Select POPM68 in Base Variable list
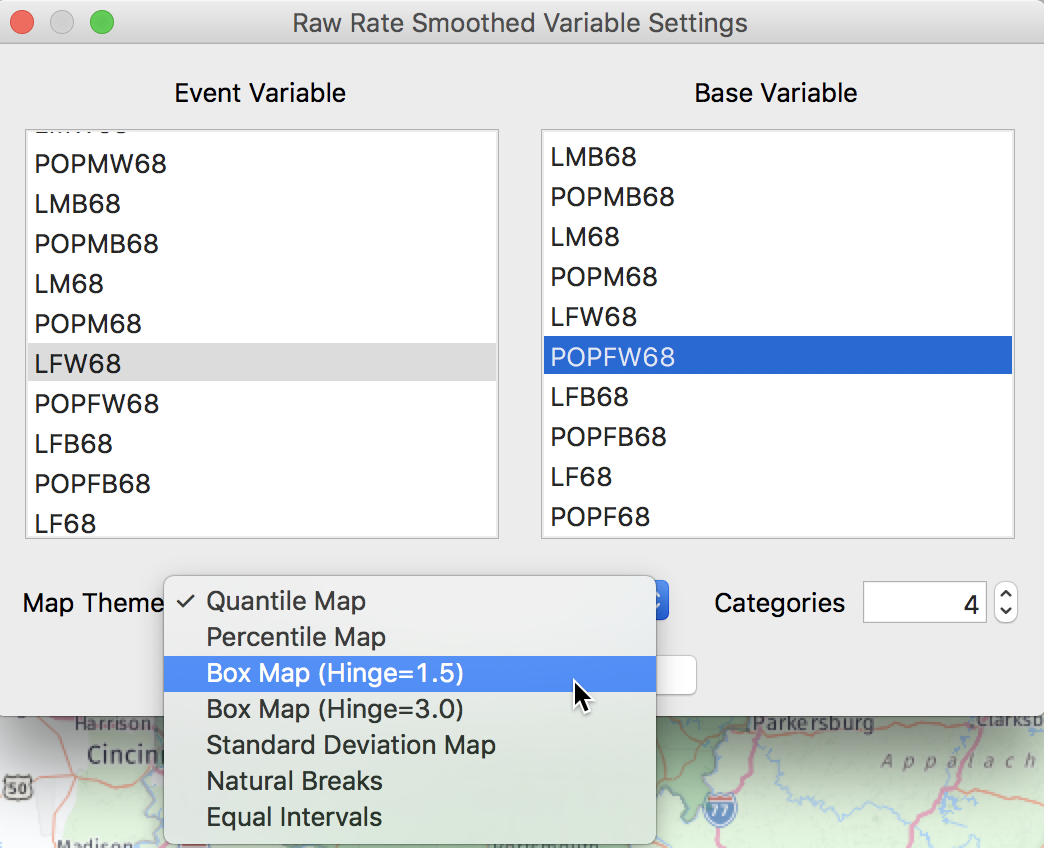1044x848 pixels. click(x=778, y=277)
